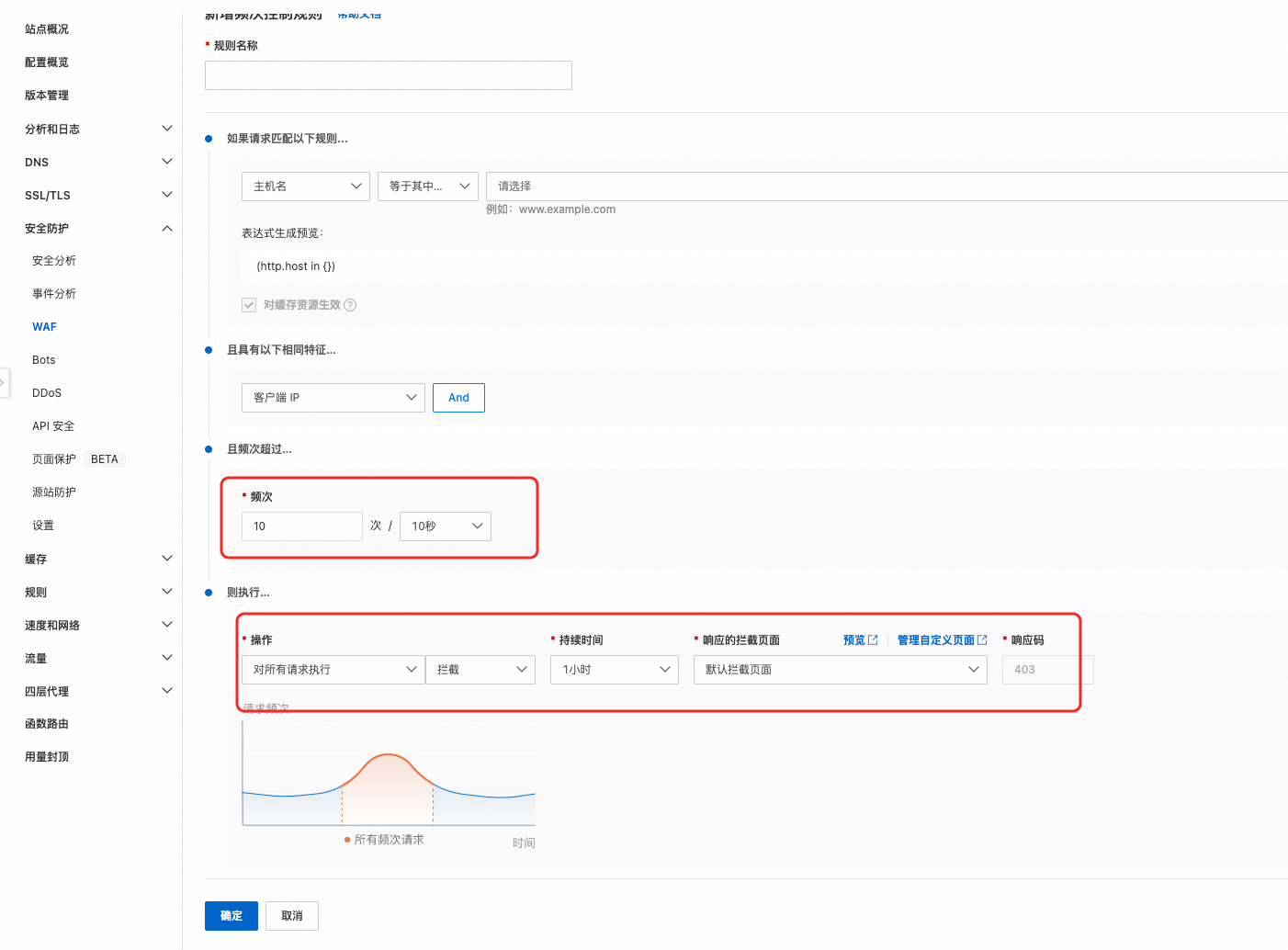Focus the 规则名称 input field

[389, 75]
